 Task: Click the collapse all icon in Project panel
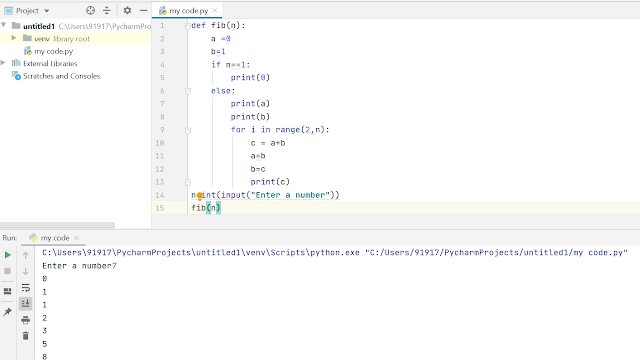pos(107,11)
